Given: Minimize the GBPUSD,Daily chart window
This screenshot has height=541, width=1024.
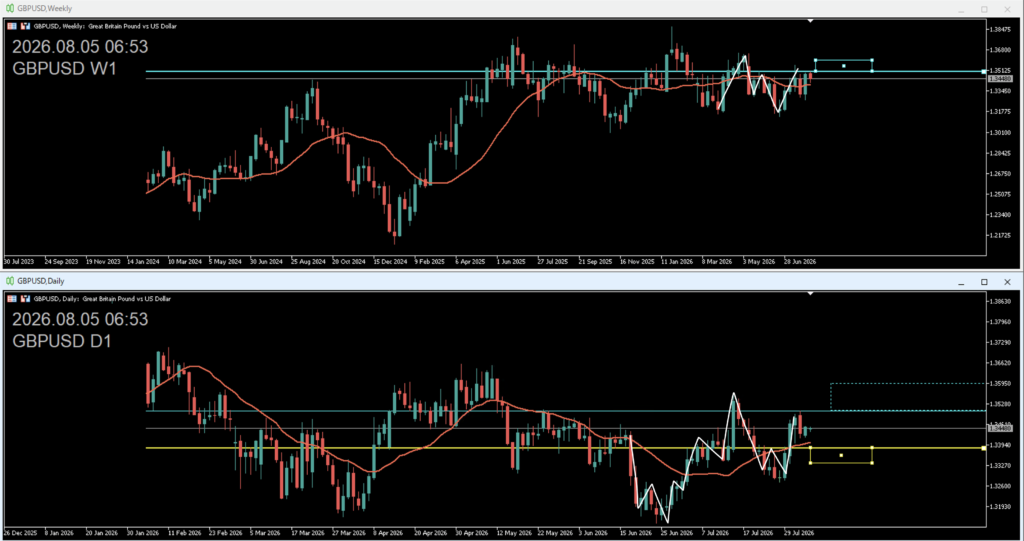Looking at the screenshot, I should click(961, 282).
